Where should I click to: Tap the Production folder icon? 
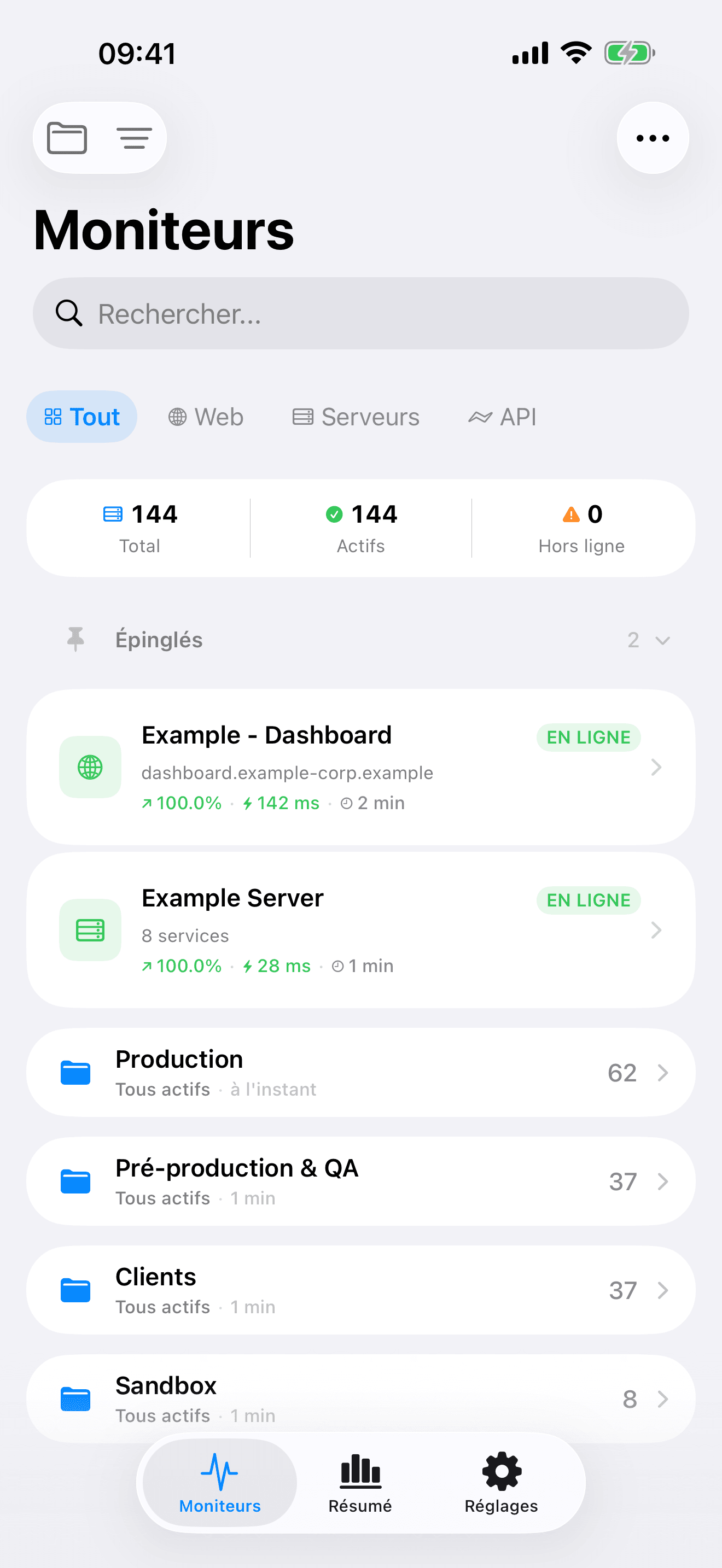pos(75,1073)
